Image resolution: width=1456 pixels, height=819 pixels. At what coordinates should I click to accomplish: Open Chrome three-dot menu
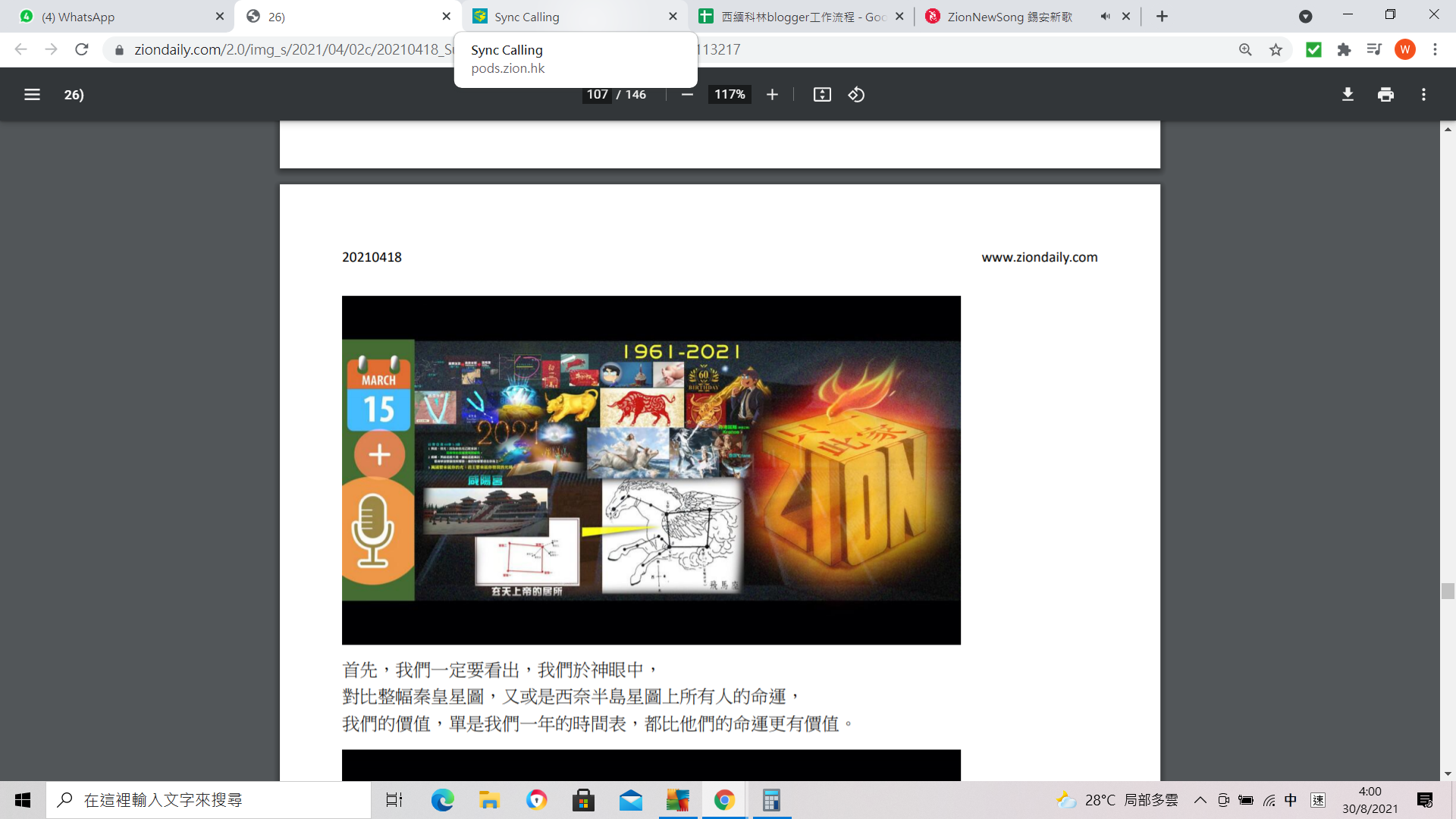pyautogui.click(x=1435, y=49)
